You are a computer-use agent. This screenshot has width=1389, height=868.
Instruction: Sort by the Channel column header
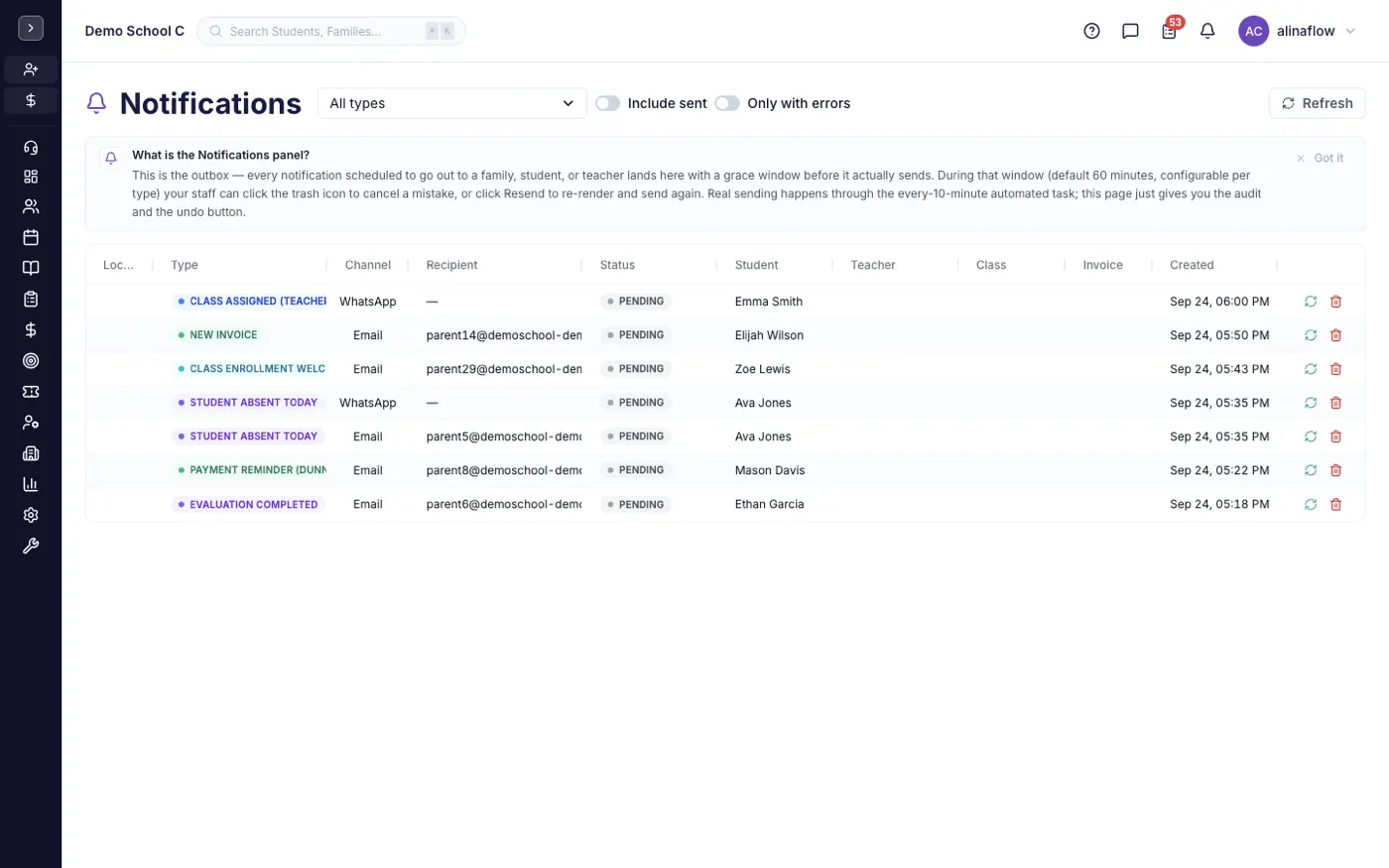pyautogui.click(x=368, y=265)
